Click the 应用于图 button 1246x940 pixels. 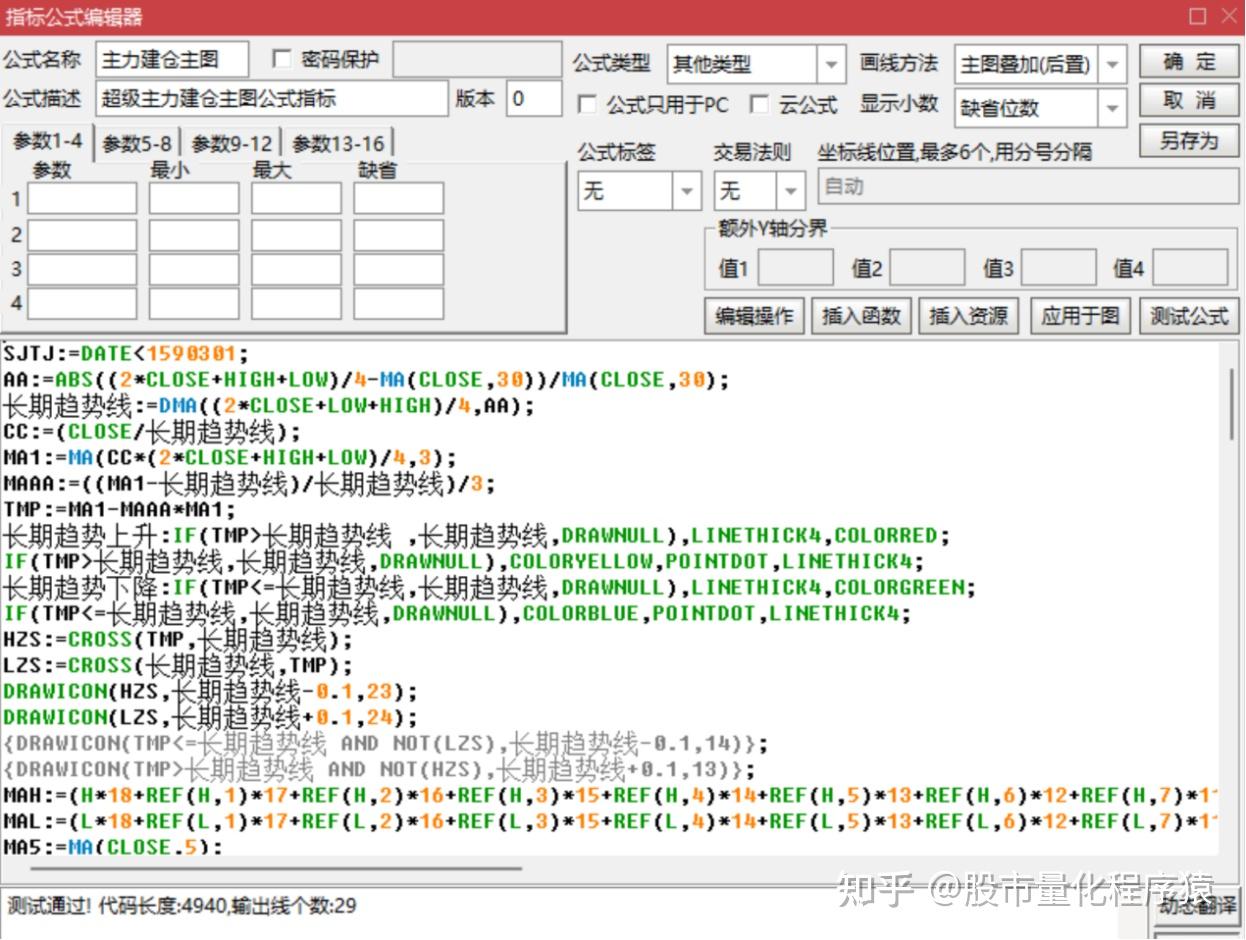click(x=1079, y=316)
